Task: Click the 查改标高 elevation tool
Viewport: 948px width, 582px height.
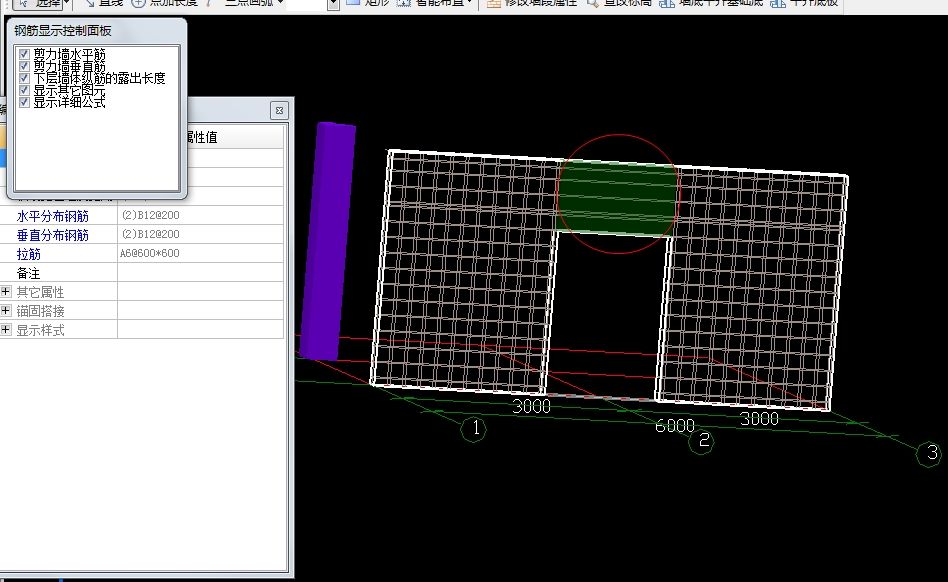Action: [x=619, y=3]
